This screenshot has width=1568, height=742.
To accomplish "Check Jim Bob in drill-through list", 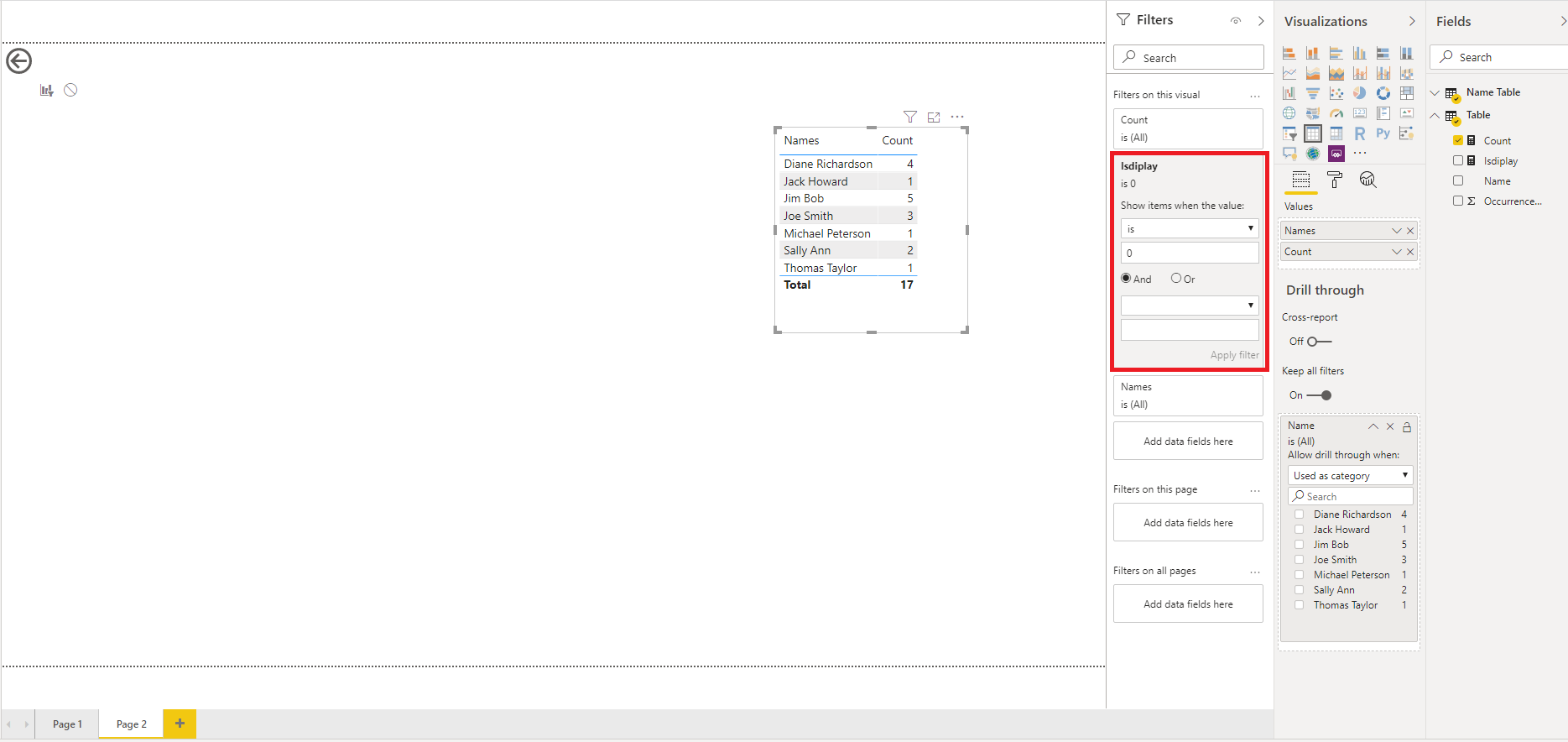I will (1299, 545).
